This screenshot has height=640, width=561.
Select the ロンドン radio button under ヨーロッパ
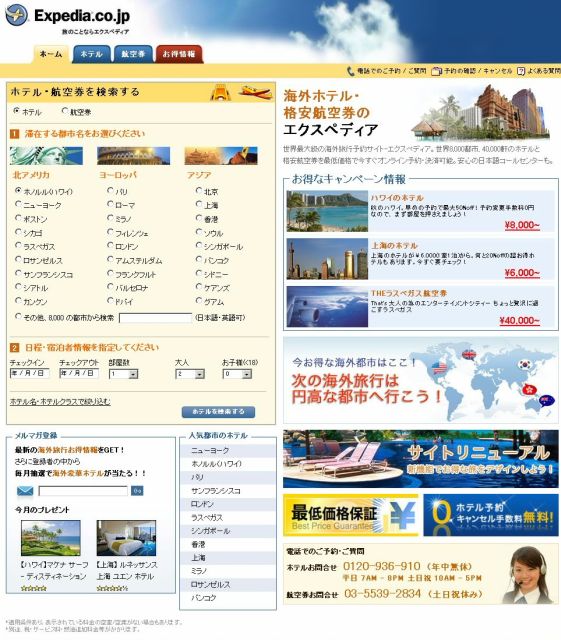pos(110,245)
